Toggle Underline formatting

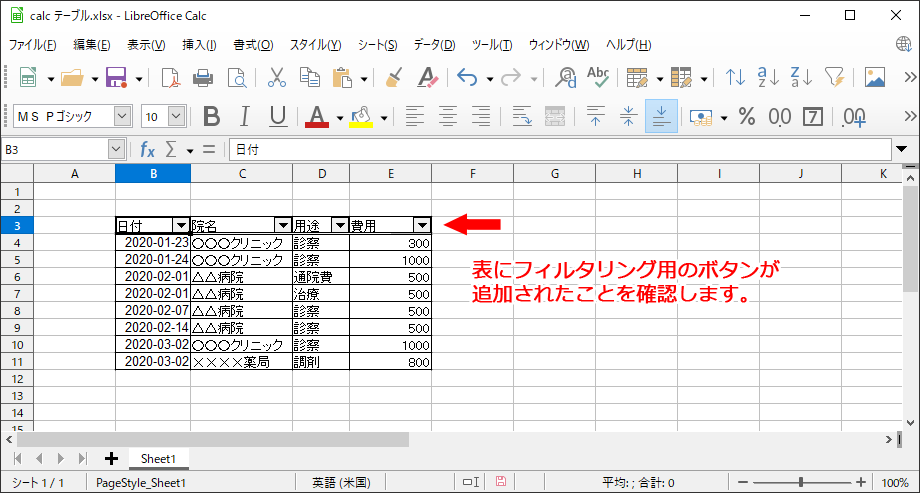[x=278, y=116]
